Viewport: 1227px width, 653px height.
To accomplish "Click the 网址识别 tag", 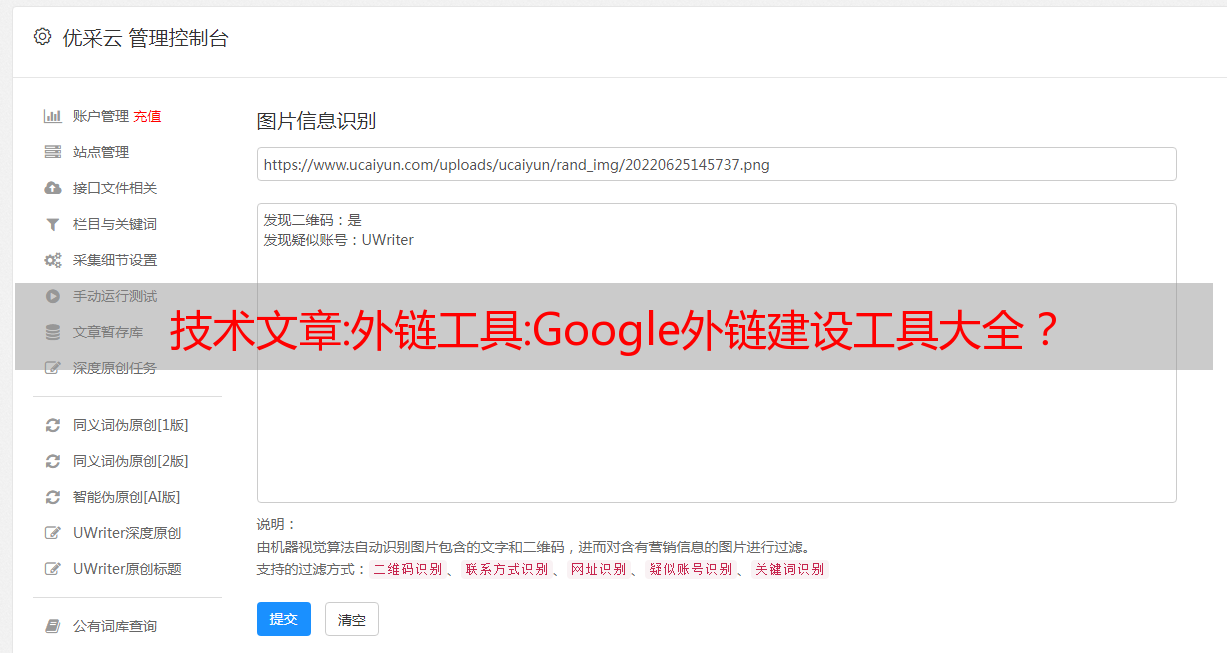I will 598,569.
